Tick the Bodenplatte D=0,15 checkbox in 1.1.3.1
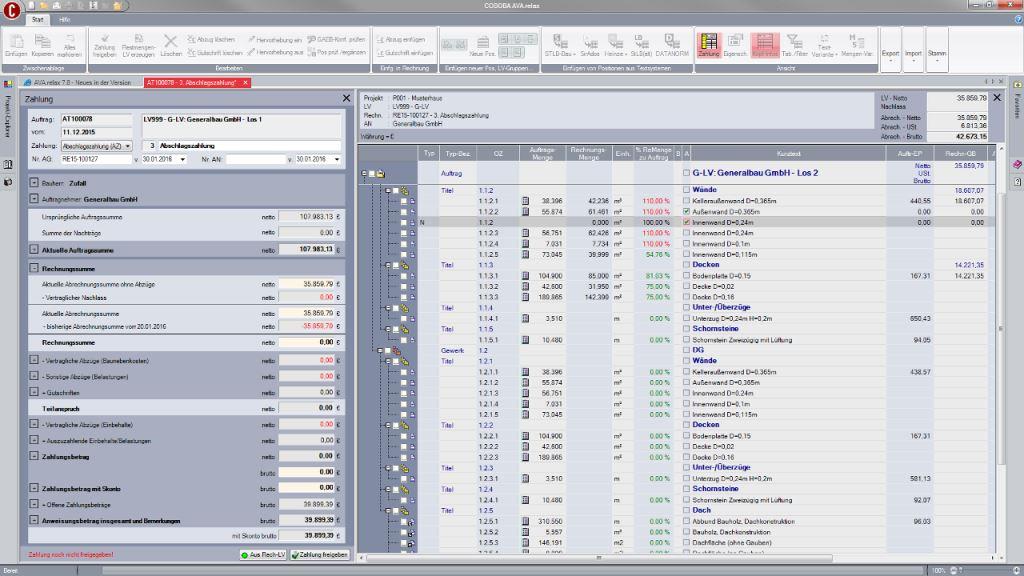 click(686, 275)
